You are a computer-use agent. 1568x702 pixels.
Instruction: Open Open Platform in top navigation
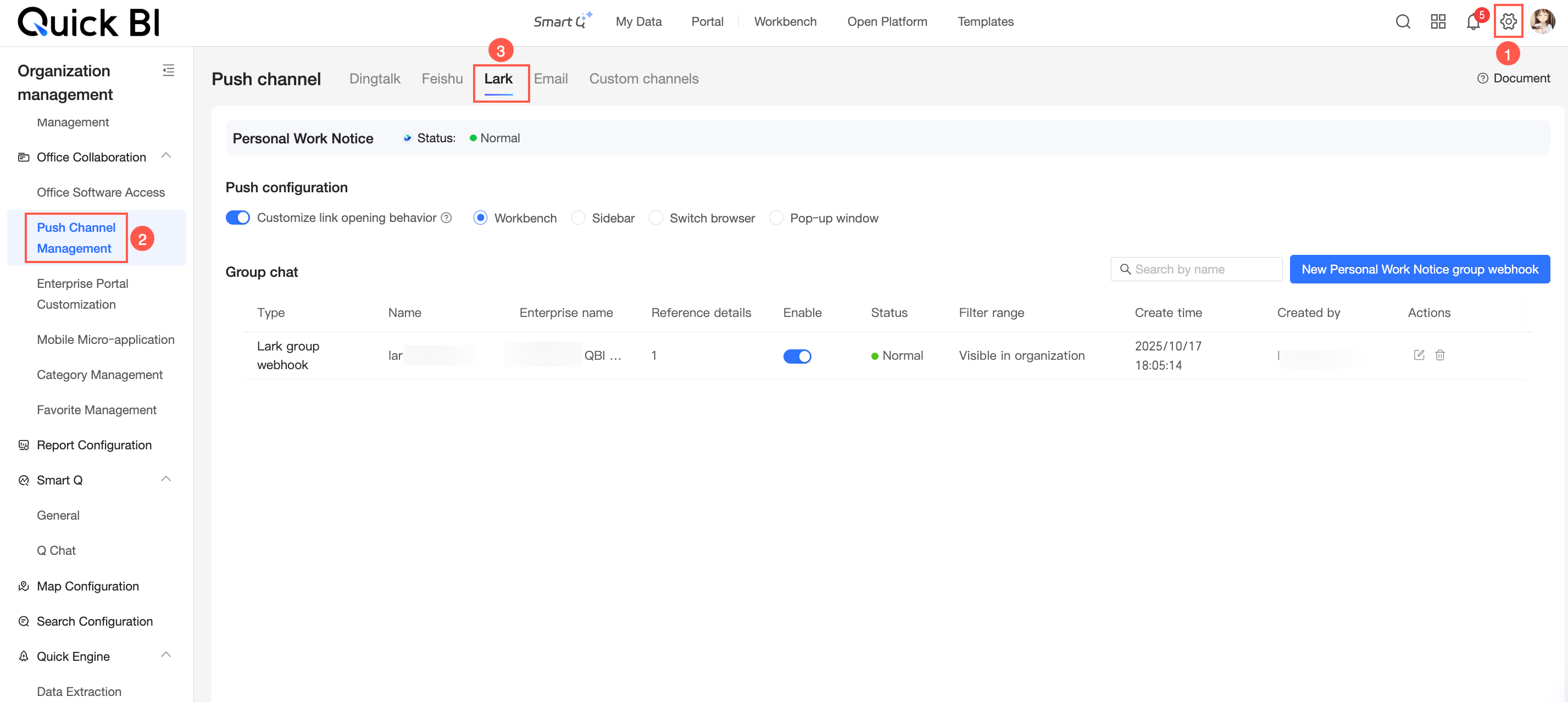point(887,22)
